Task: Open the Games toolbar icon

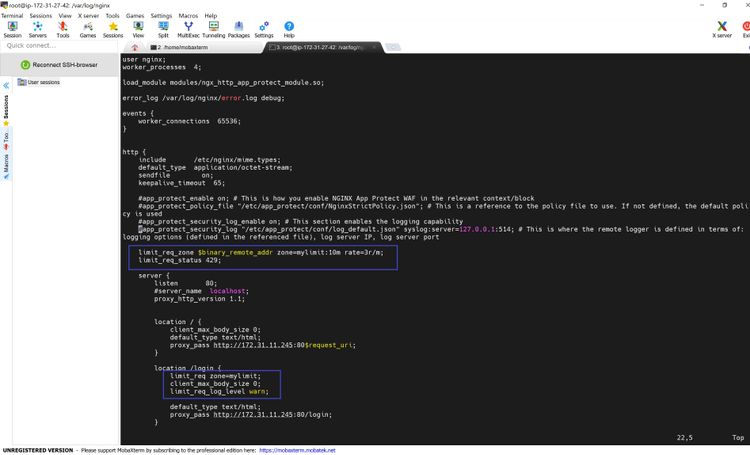Action: (88, 28)
